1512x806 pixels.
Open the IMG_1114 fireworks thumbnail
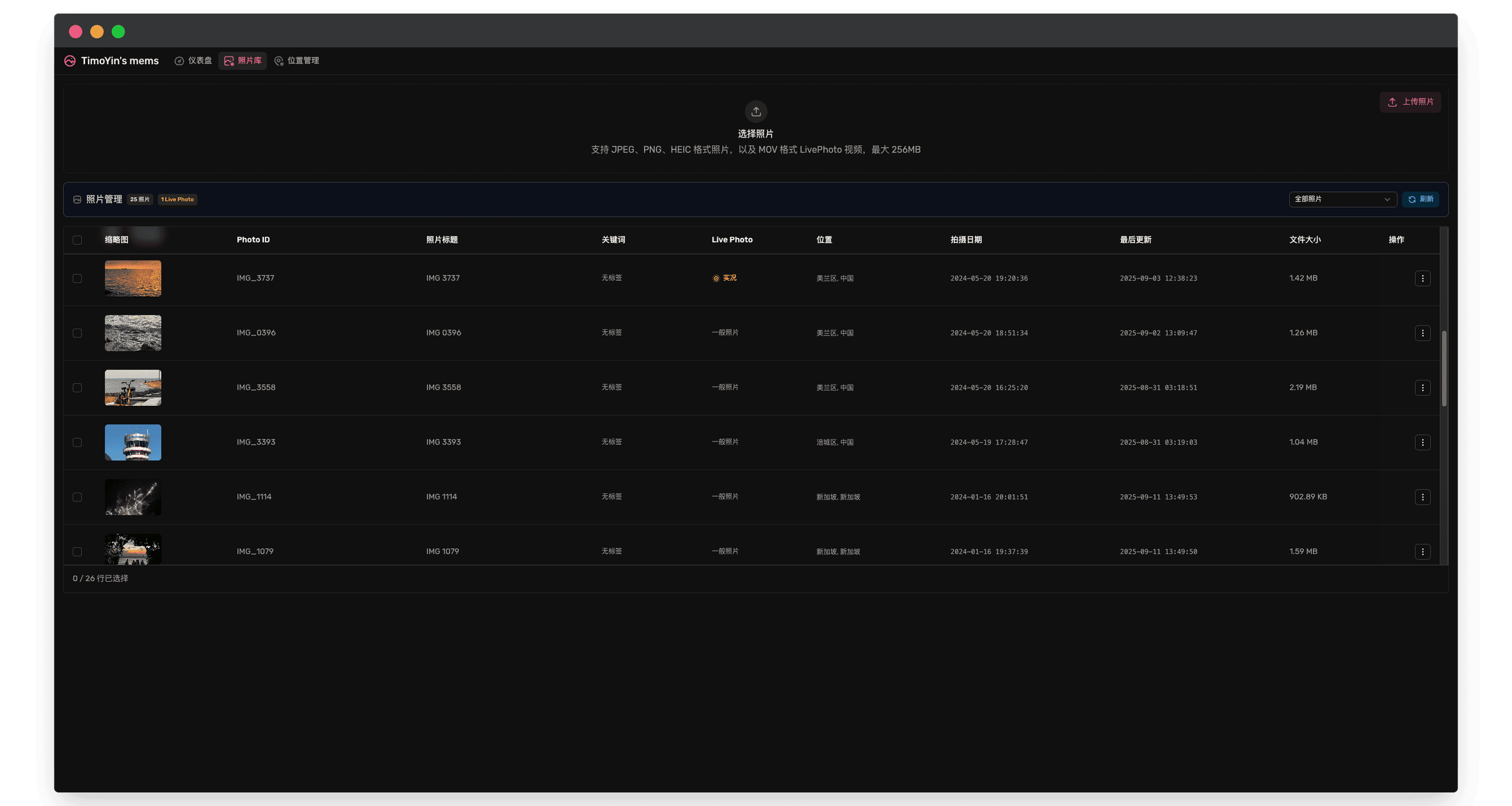(133, 497)
